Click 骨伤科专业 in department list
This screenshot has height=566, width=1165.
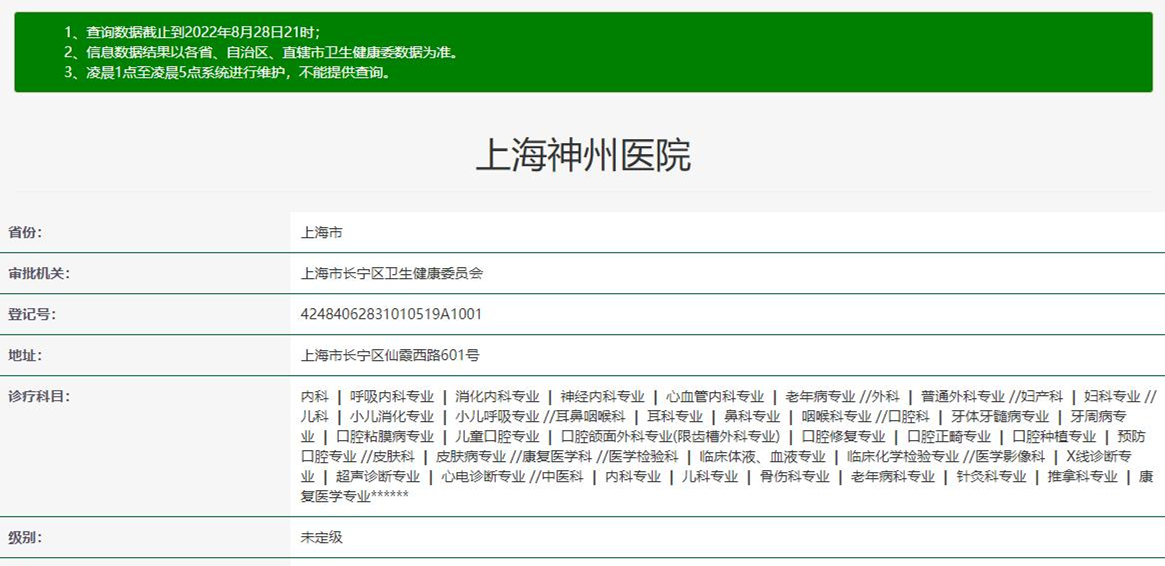pyautogui.click(x=794, y=476)
